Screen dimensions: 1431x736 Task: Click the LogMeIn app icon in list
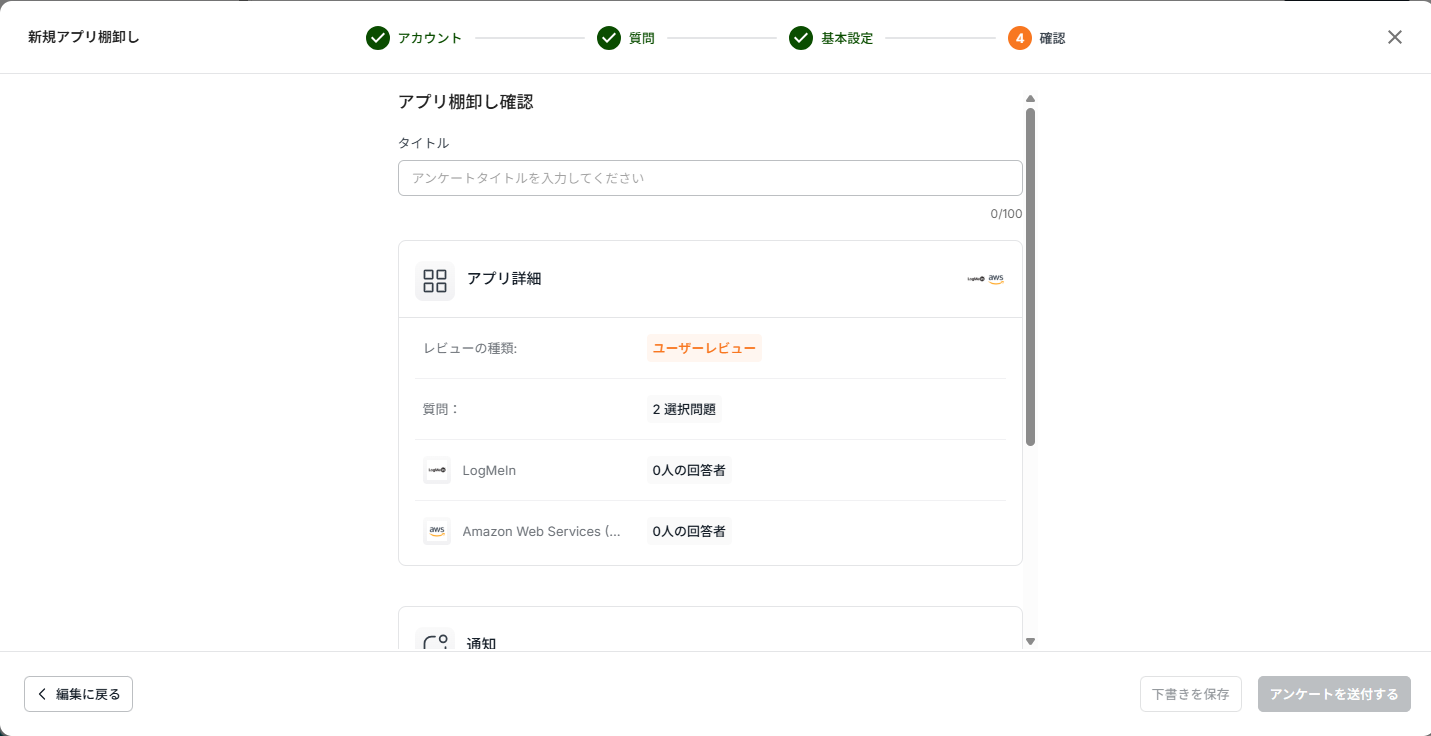point(437,470)
